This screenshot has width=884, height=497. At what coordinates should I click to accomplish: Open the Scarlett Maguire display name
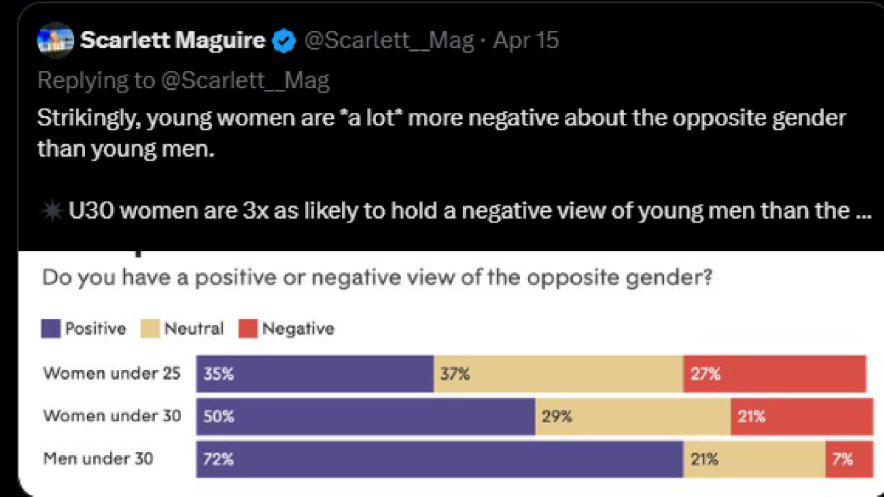point(173,40)
